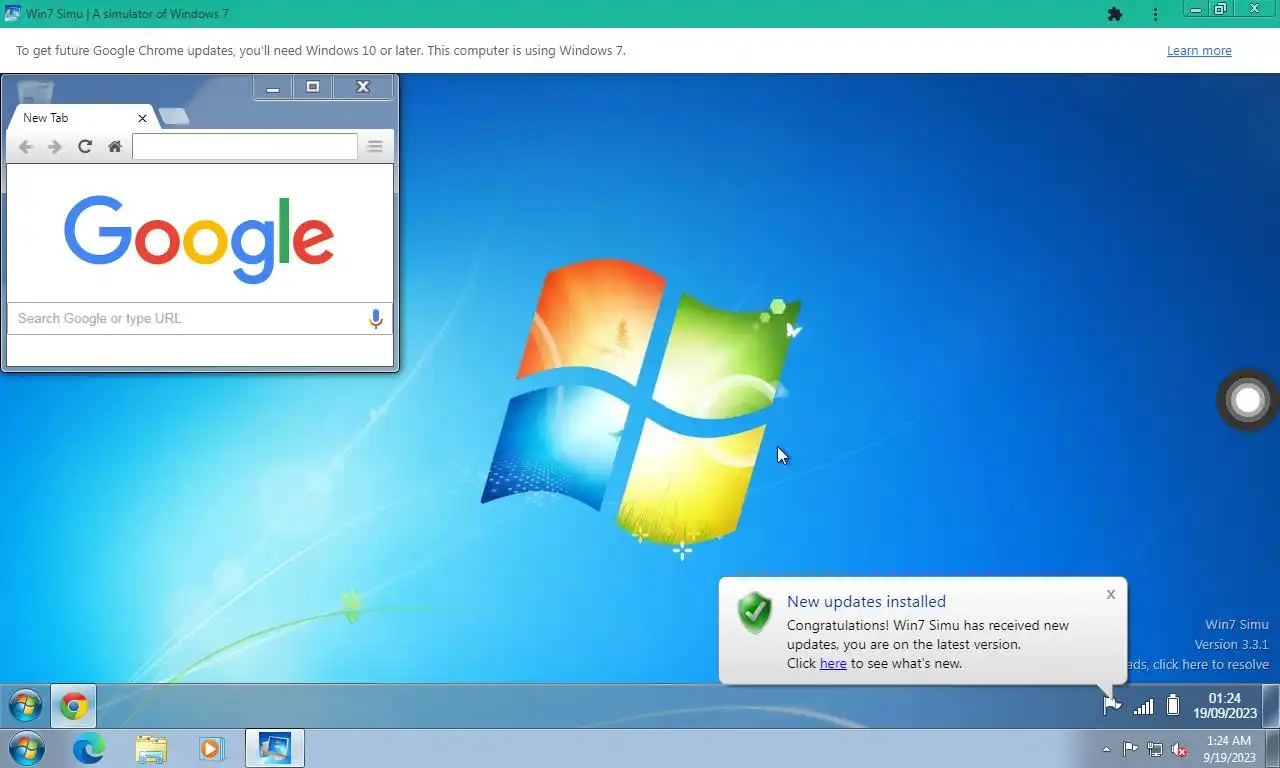Open the simulator's Start menu orb

click(x=25, y=706)
